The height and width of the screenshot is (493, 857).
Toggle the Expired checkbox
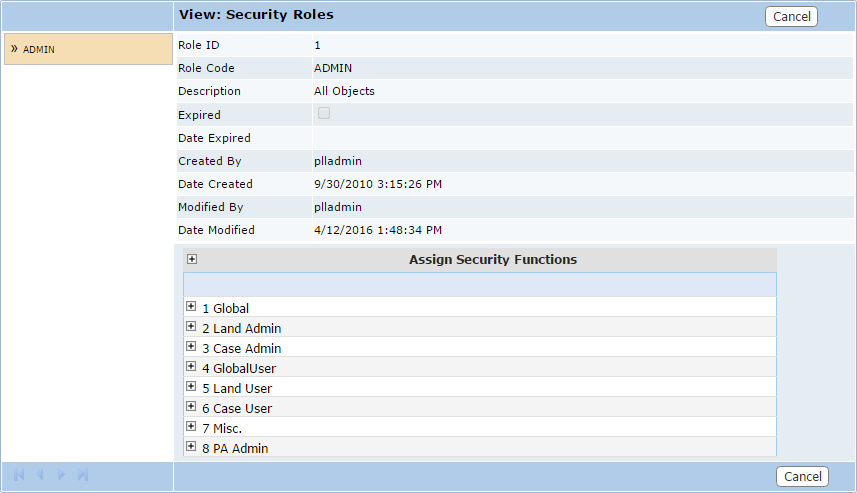pos(324,113)
